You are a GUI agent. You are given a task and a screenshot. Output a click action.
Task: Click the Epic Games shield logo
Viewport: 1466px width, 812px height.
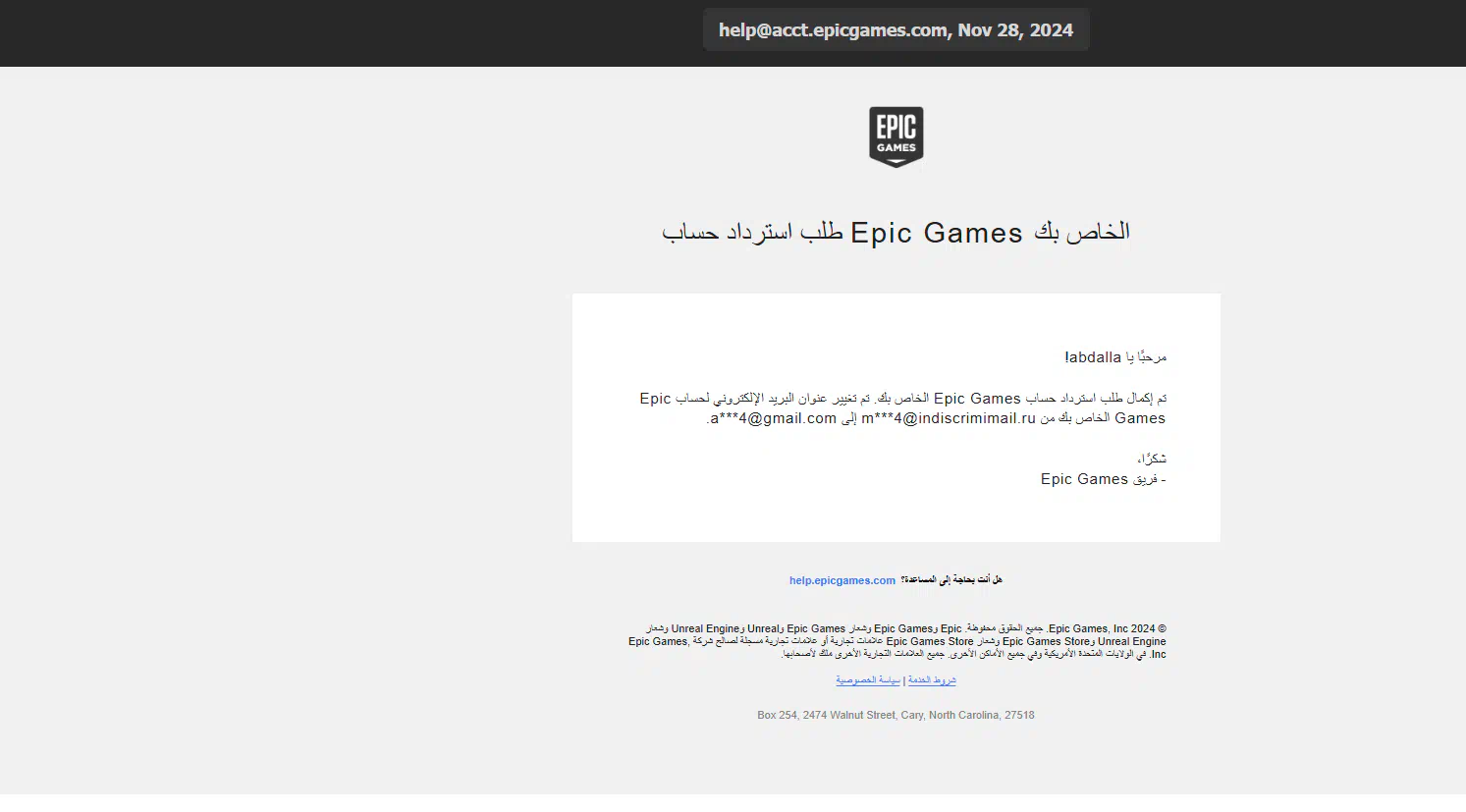[x=896, y=136]
